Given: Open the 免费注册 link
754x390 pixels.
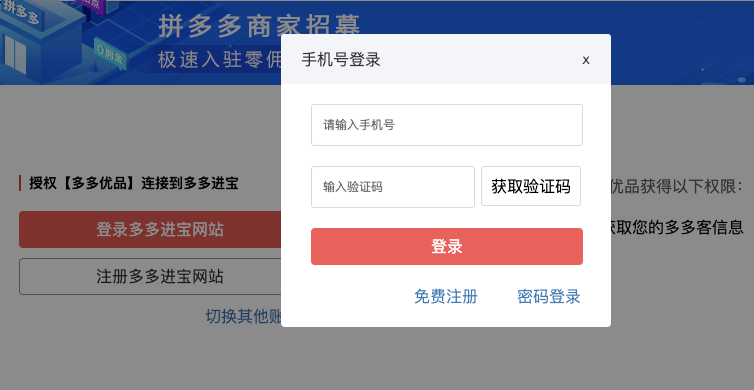Looking at the screenshot, I should (446, 297).
